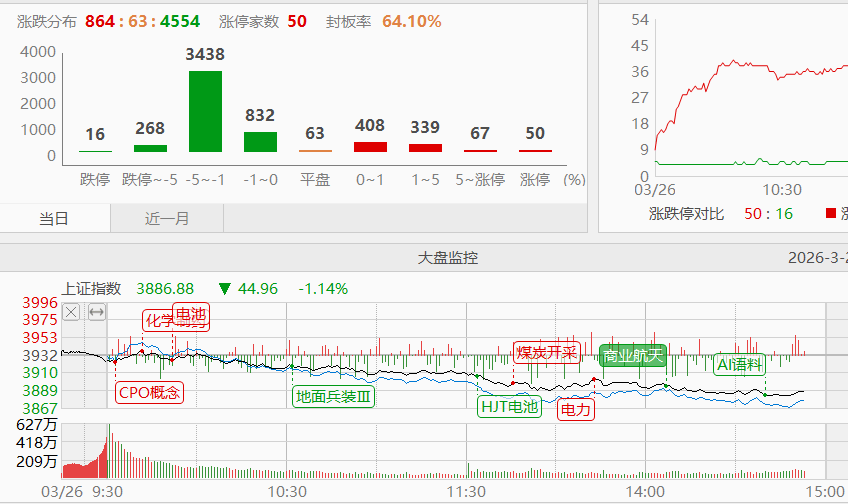The height and width of the screenshot is (504, 848).
Task: Click the 电池 sector marker
Action: (x=190, y=315)
